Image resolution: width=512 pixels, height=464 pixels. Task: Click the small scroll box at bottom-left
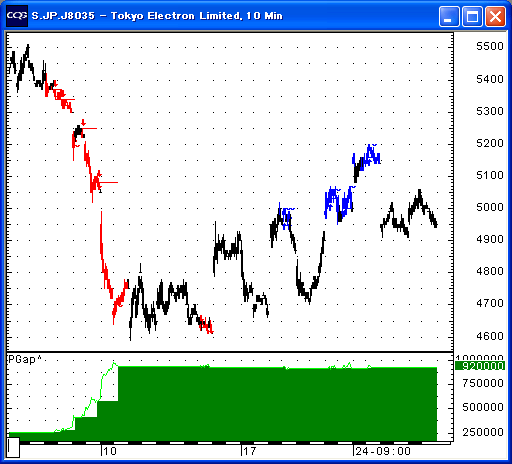point(13,447)
